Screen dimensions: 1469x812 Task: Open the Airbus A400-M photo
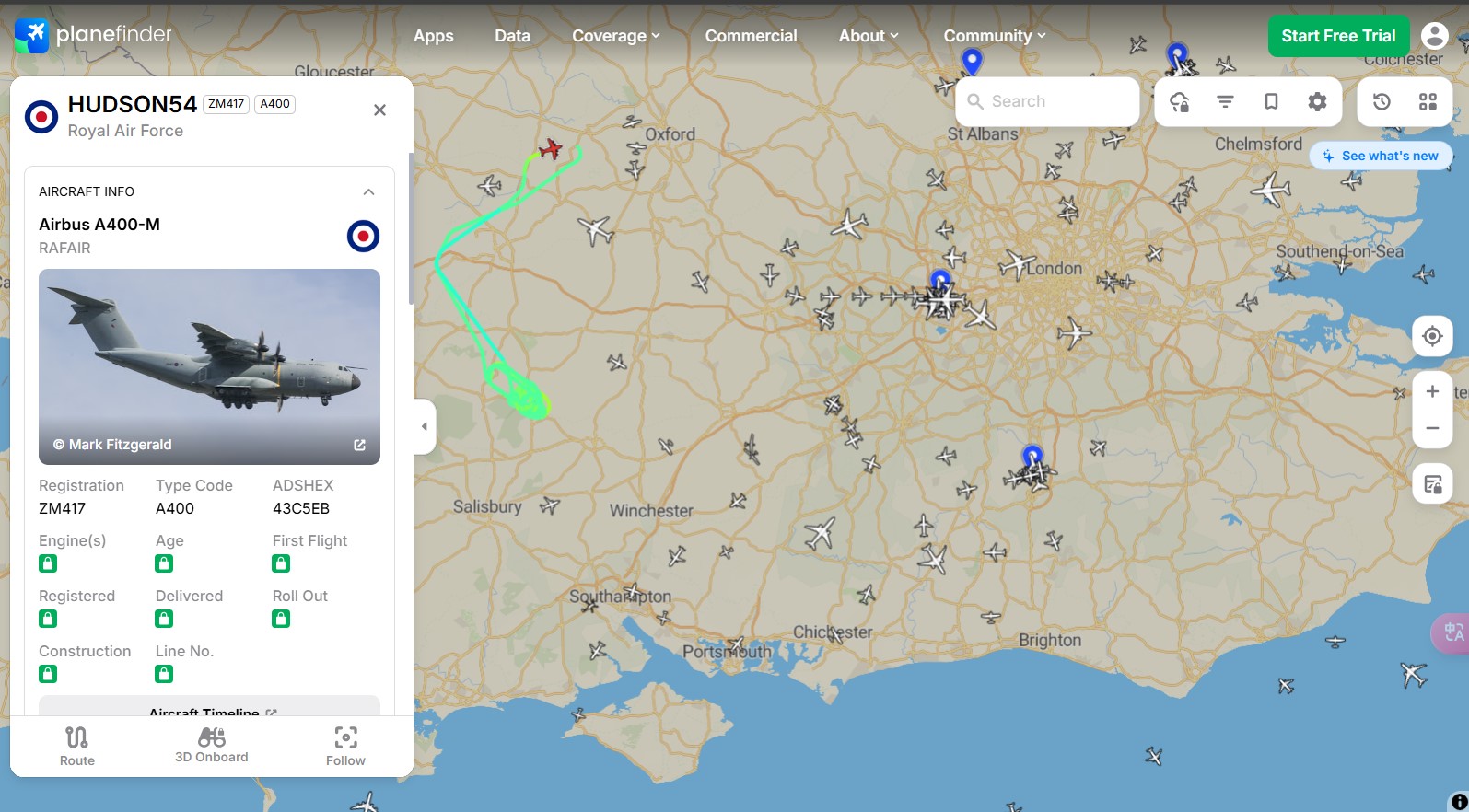point(209,366)
